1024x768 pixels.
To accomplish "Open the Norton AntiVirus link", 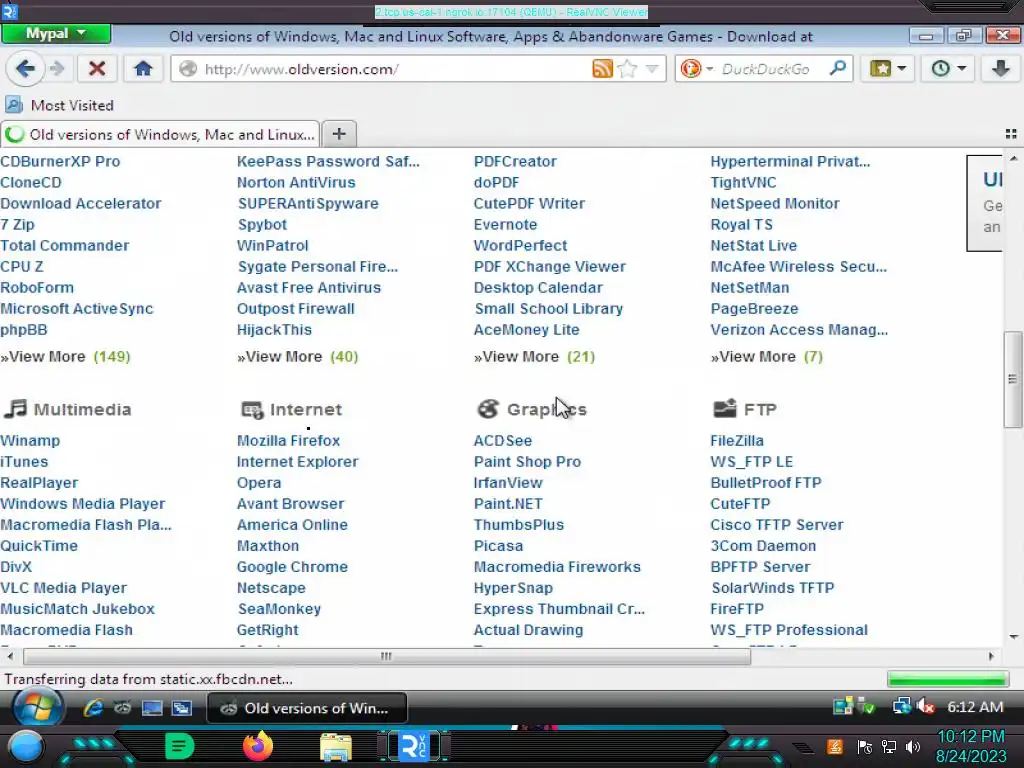I will (296, 182).
